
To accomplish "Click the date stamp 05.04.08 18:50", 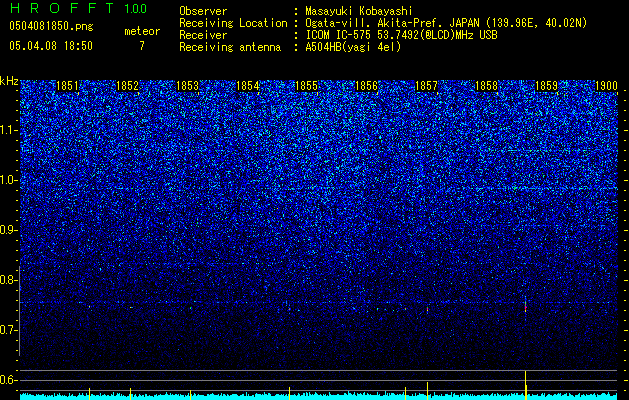I will tap(51, 46).
